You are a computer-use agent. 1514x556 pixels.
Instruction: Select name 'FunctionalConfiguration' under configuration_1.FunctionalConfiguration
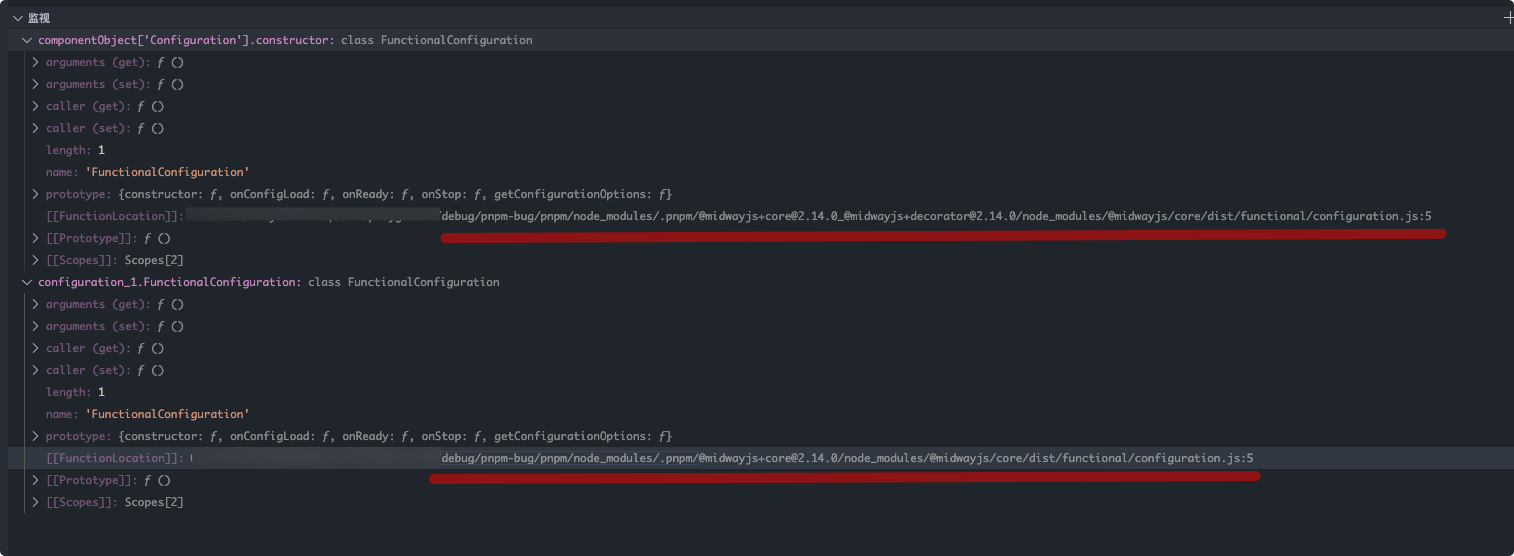click(x=147, y=414)
